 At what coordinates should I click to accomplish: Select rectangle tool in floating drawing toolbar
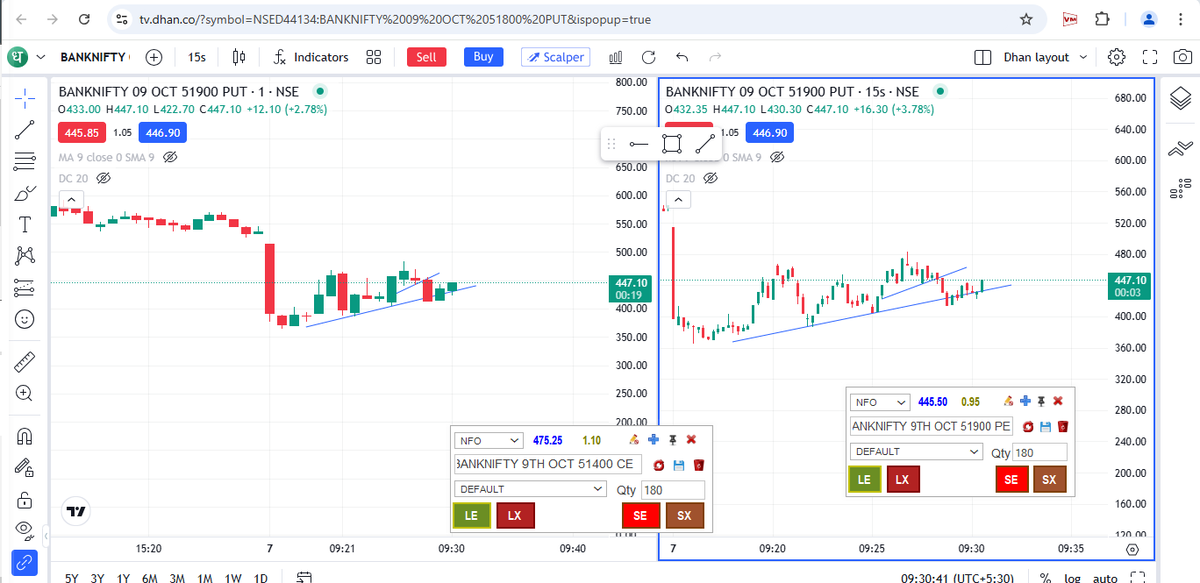(x=673, y=143)
